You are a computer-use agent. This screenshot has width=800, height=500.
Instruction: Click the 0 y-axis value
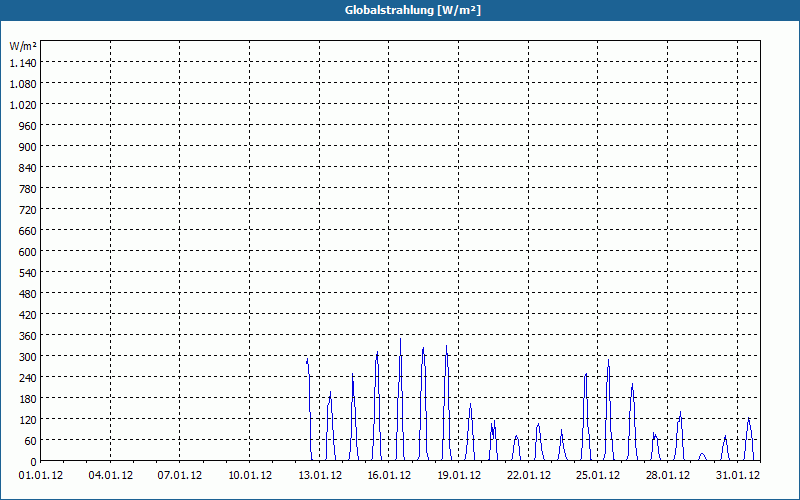pos(34,462)
